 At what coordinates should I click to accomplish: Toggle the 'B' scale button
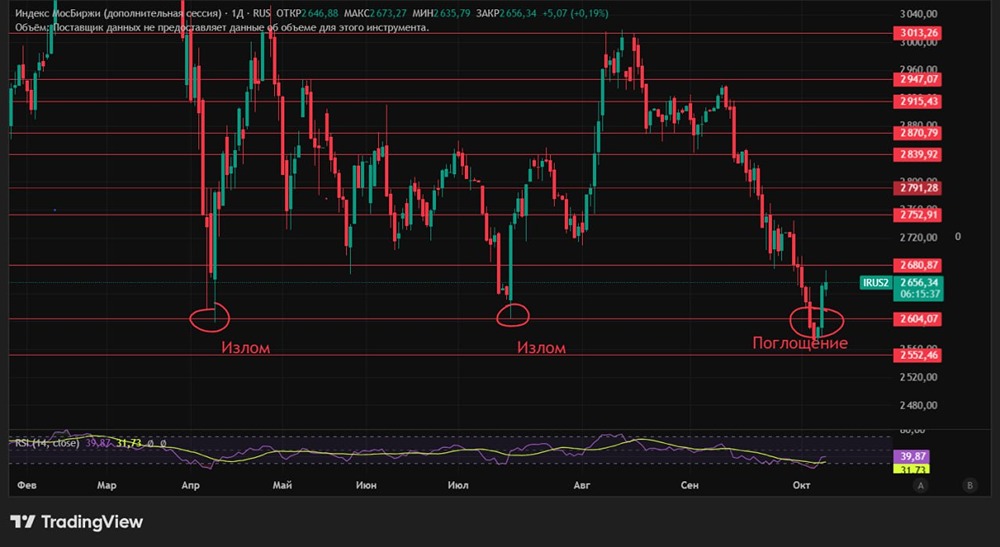(970, 485)
